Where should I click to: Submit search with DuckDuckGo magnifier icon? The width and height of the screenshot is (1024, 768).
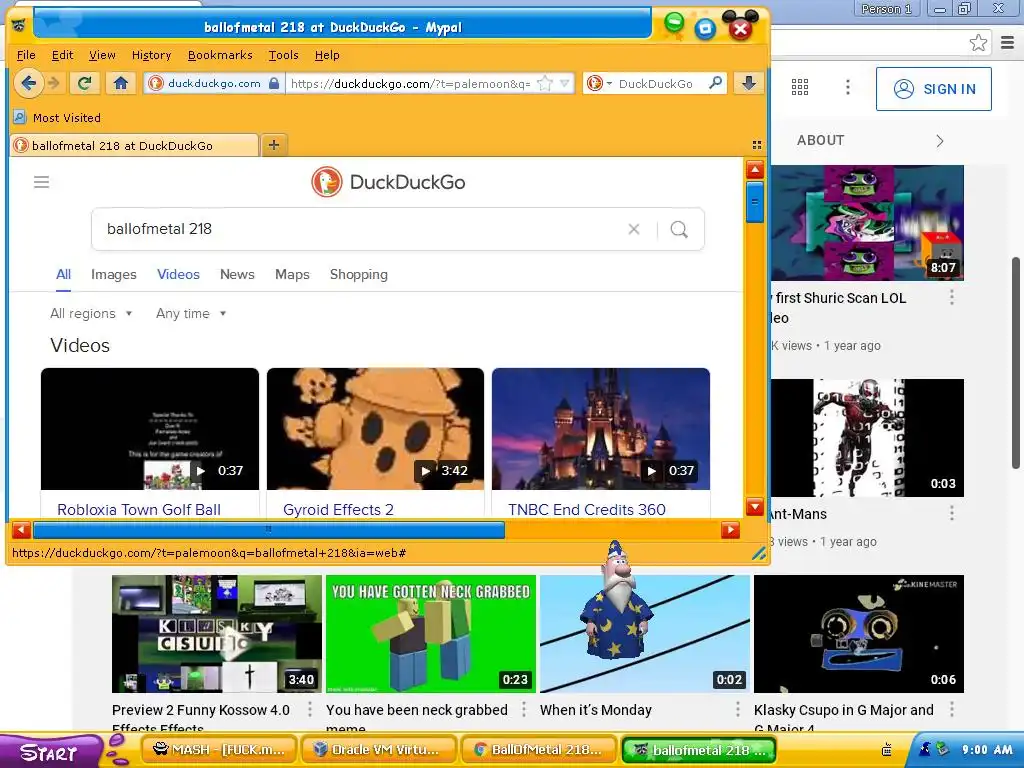pos(679,229)
